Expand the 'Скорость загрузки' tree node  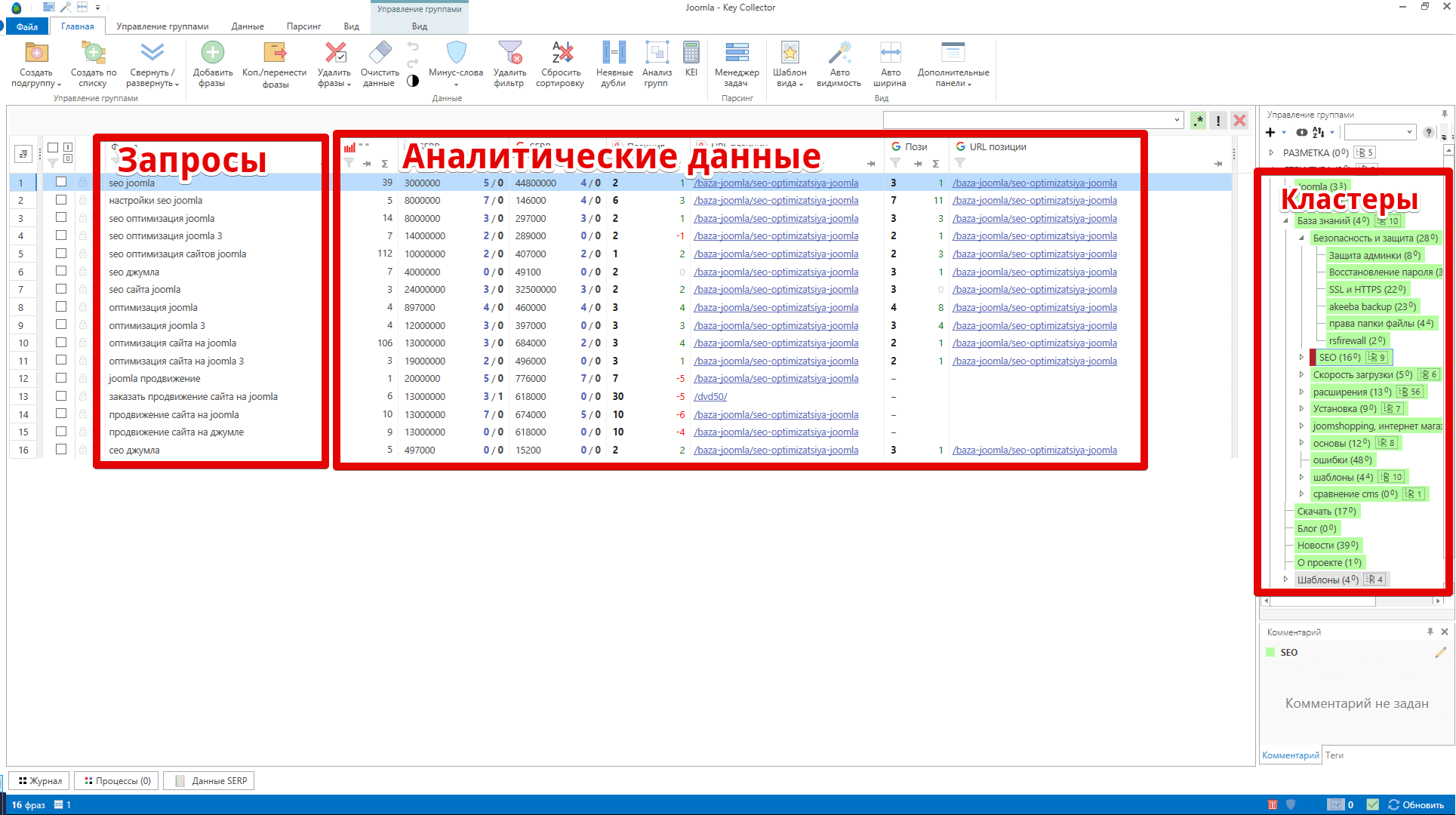click(1301, 374)
